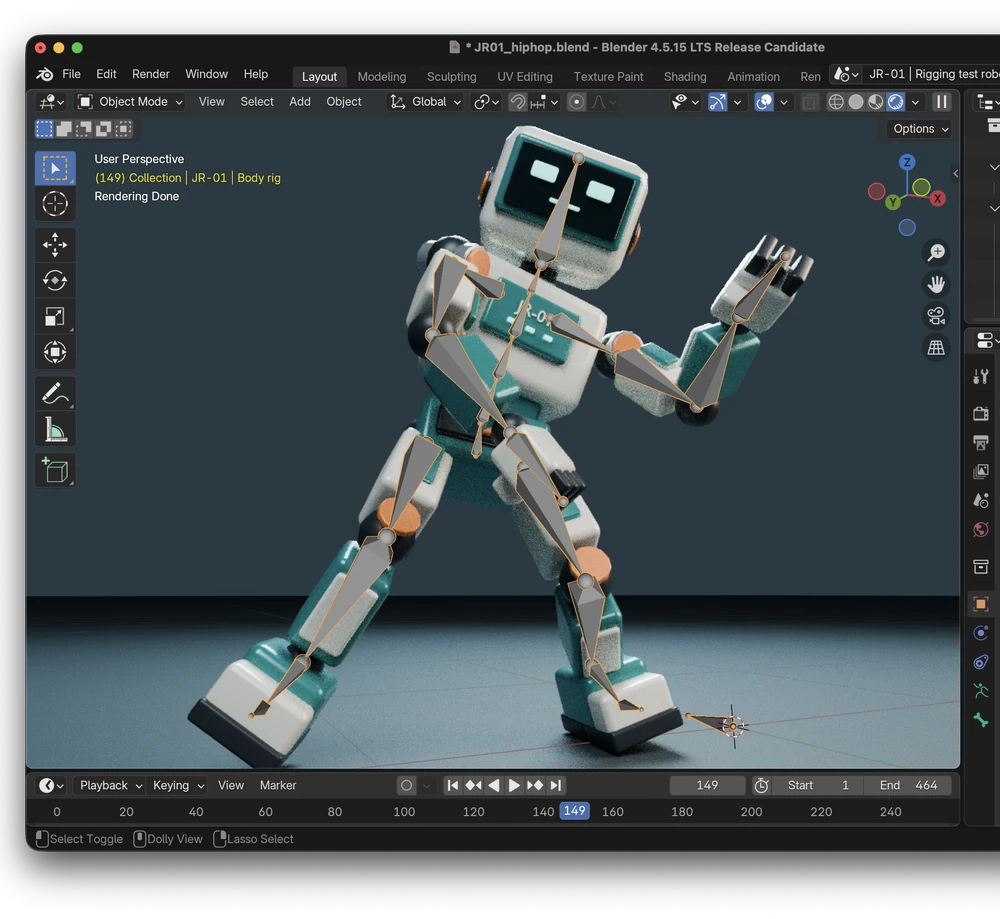Open the File menu
Viewport: 1000px width, 919px height.
click(x=71, y=74)
